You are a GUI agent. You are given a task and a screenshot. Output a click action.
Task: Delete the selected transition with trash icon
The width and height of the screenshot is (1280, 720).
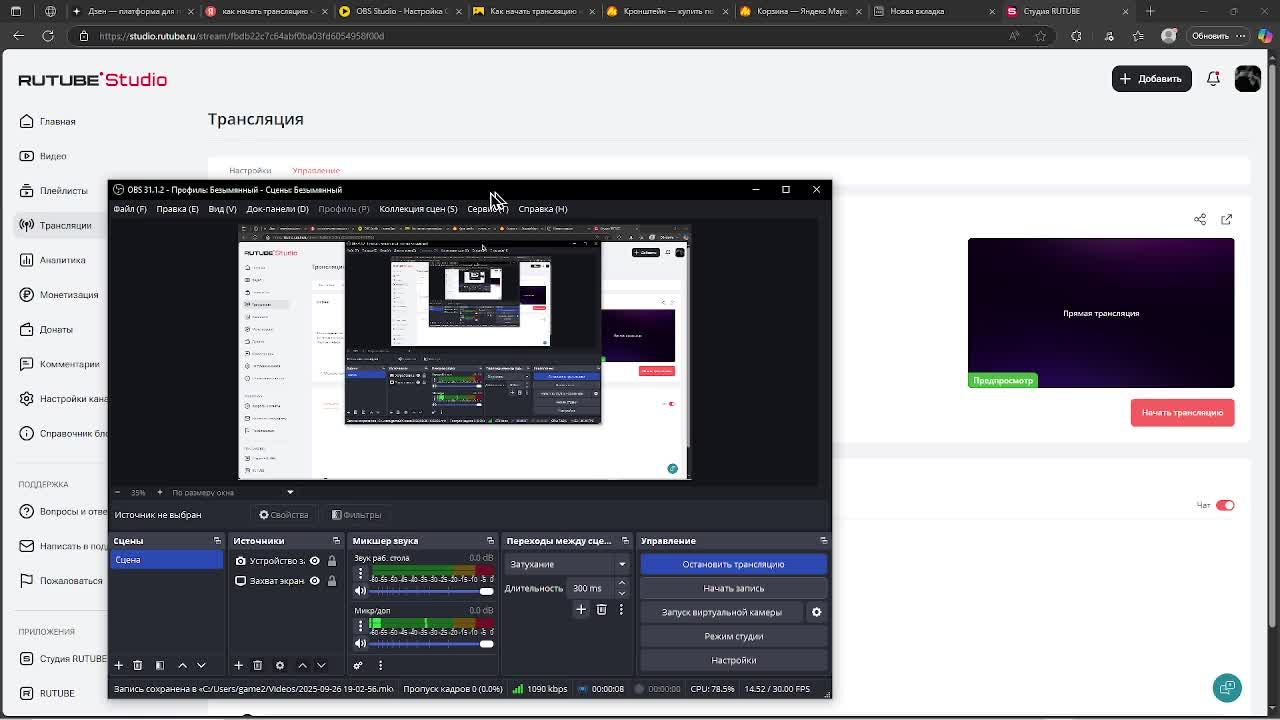601,609
